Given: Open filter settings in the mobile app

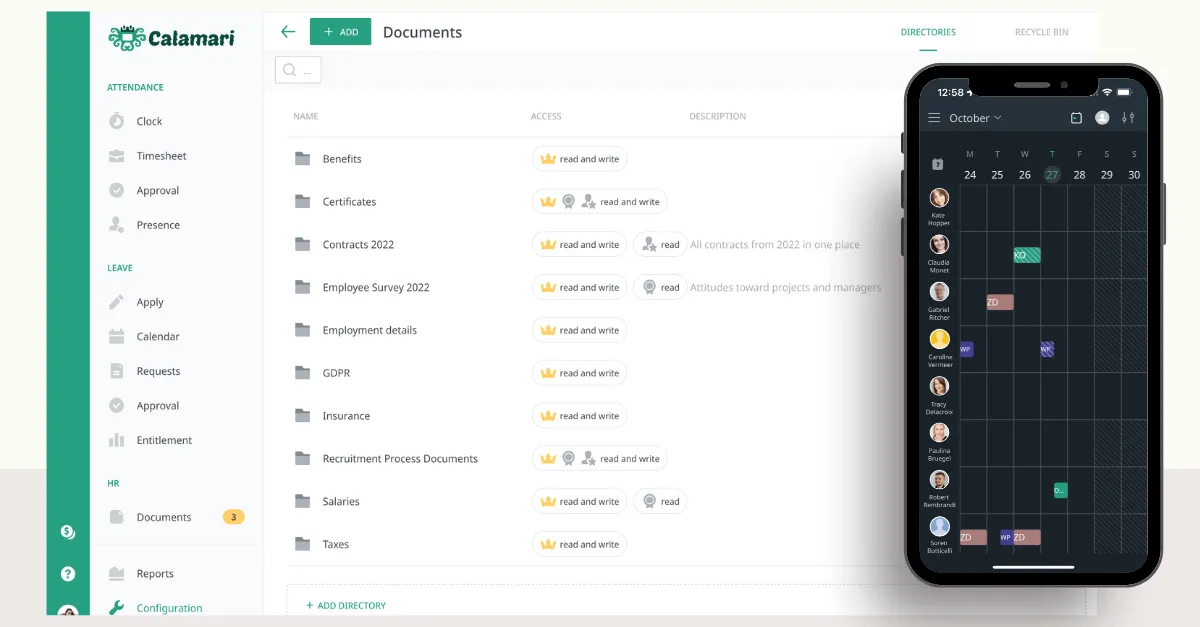Looking at the screenshot, I should [1128, 117].
